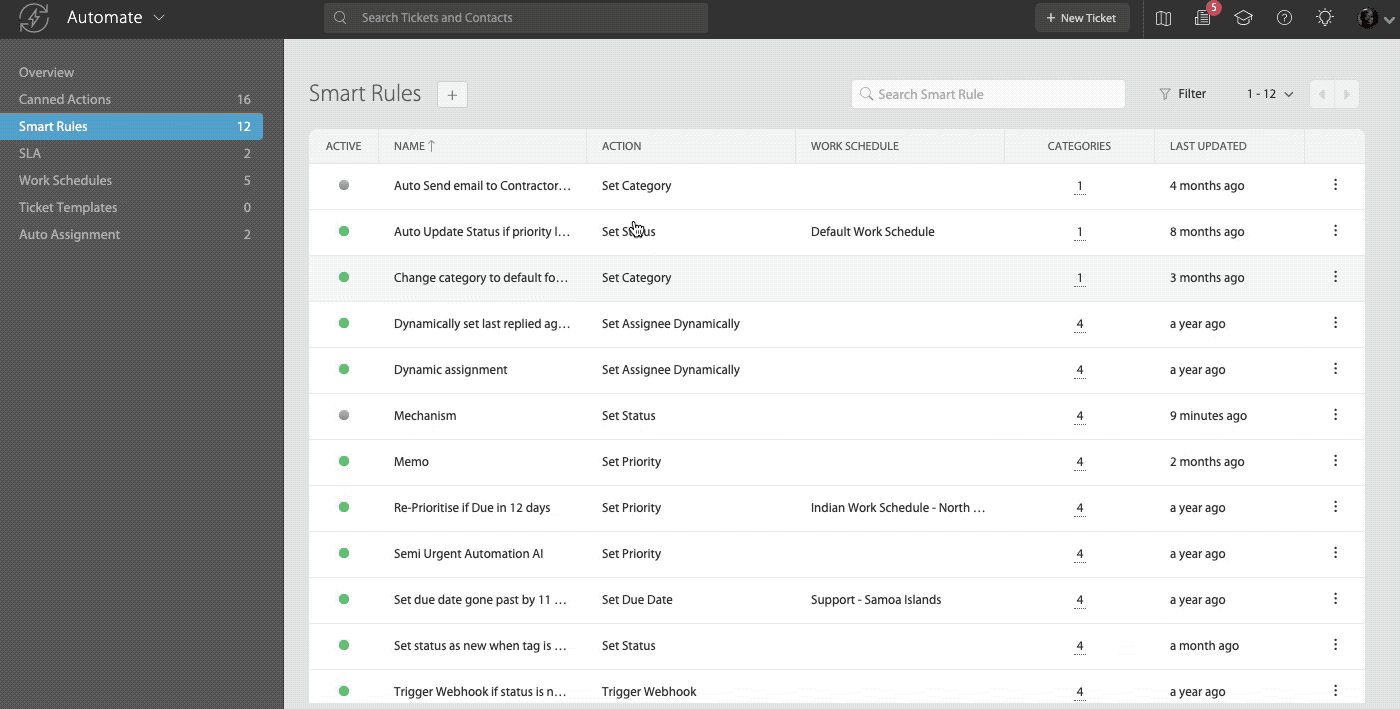Open more options for Re-Prioritise rule
The height and width of the screenshot is (709, 1400).
(1335, 507)
